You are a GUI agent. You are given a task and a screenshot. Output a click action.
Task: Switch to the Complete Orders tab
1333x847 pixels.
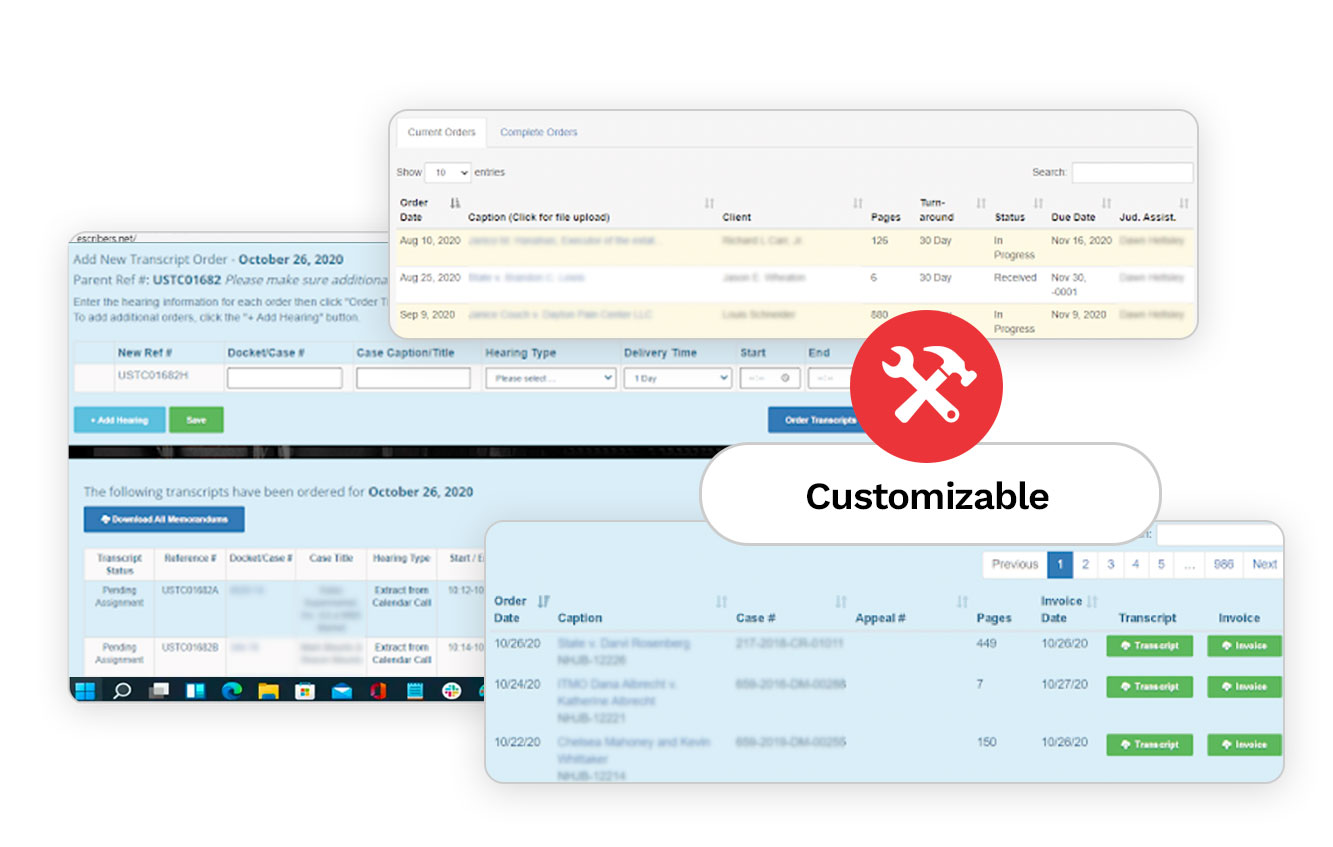pyautogui.click(x=538, y=132)
